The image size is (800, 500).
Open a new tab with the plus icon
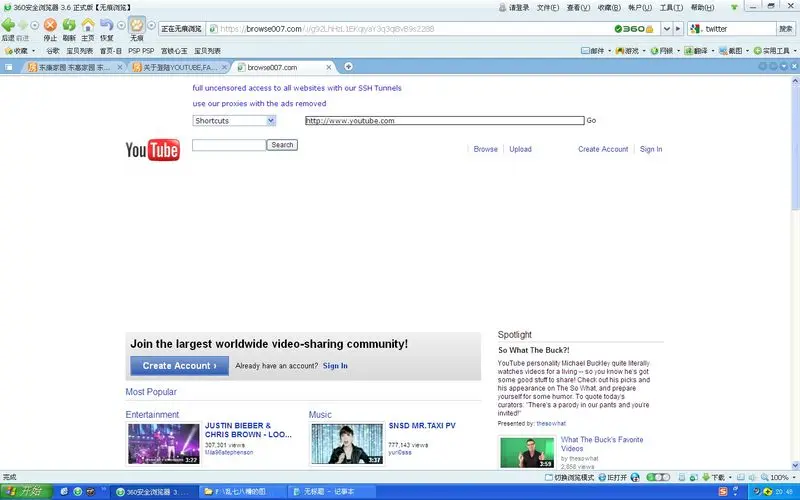tap(348, 67)
